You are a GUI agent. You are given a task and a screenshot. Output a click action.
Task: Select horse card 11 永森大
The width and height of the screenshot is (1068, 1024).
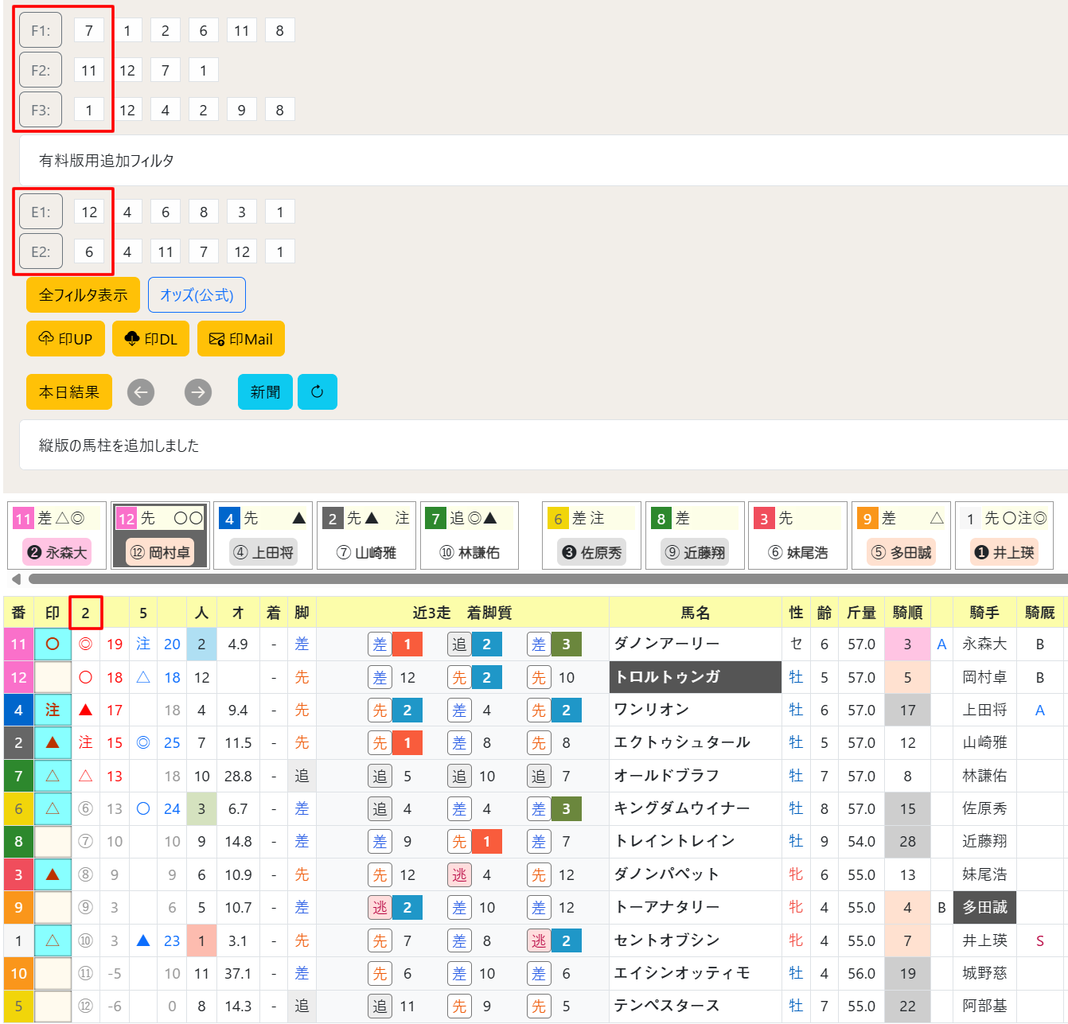pos(57,536)
